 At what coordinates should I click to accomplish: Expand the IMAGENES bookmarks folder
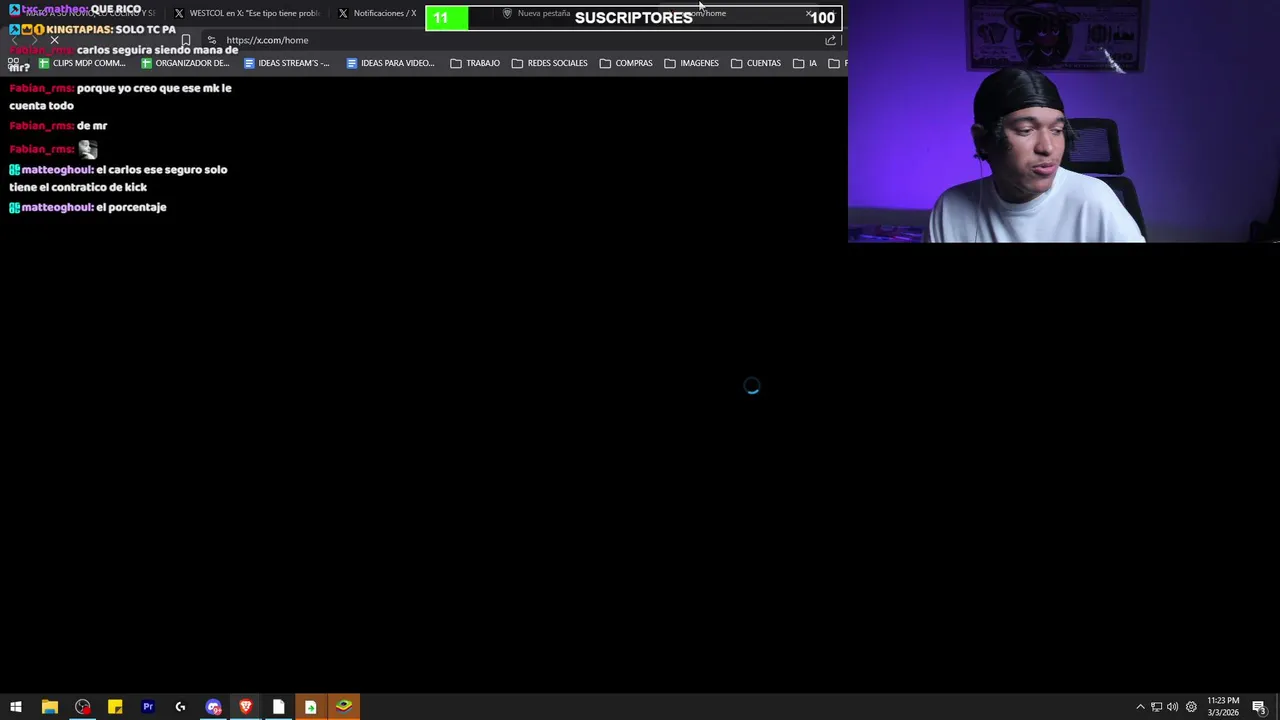[x=691, y=63]
